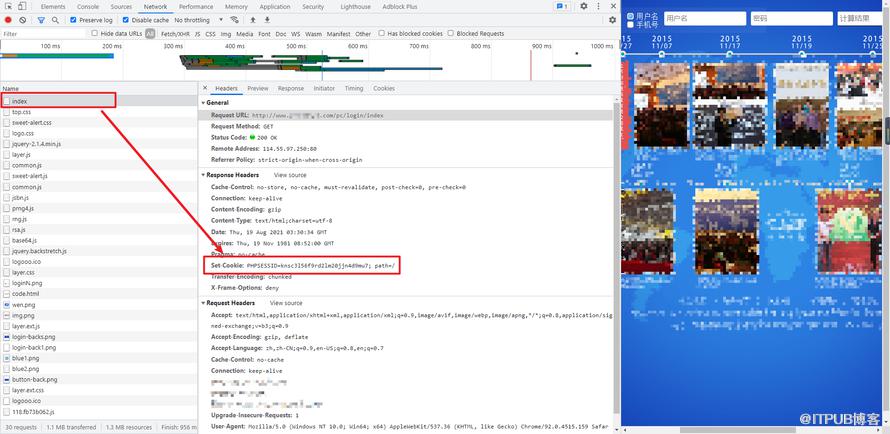Filter requests by Fetch/XHR type

(x=175, y=33)
